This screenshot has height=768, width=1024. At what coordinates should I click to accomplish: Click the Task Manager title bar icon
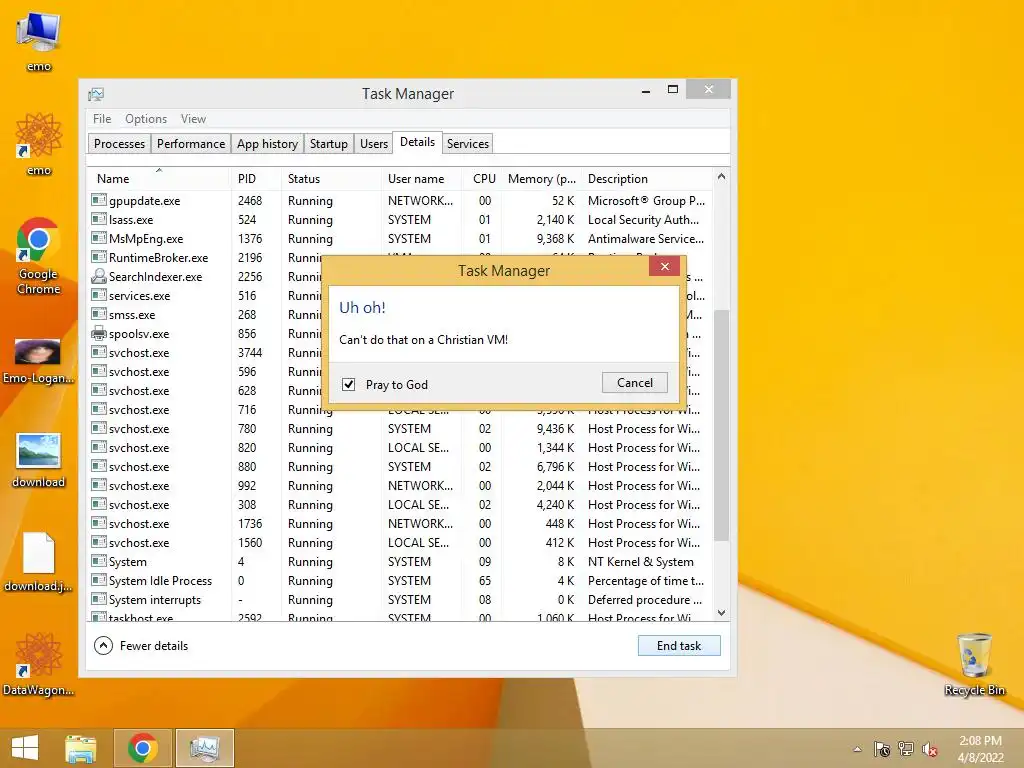tap(96, 94)
